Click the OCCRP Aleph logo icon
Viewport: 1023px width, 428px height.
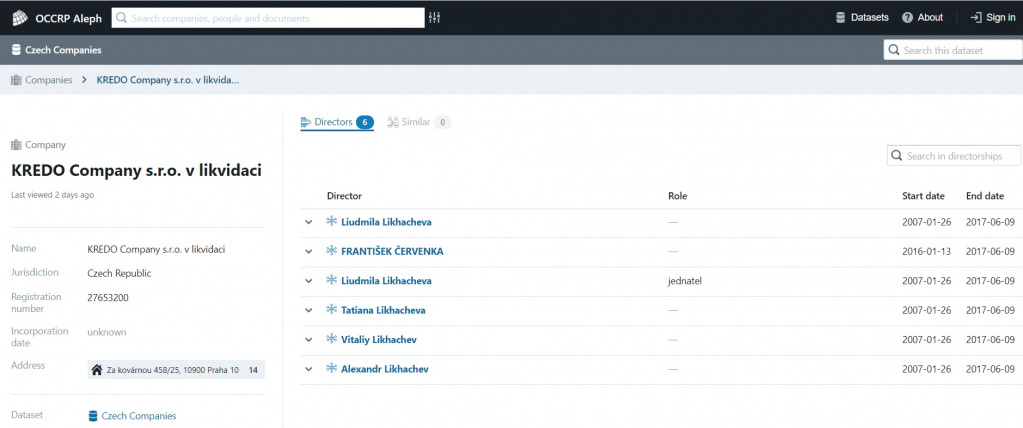19,18
